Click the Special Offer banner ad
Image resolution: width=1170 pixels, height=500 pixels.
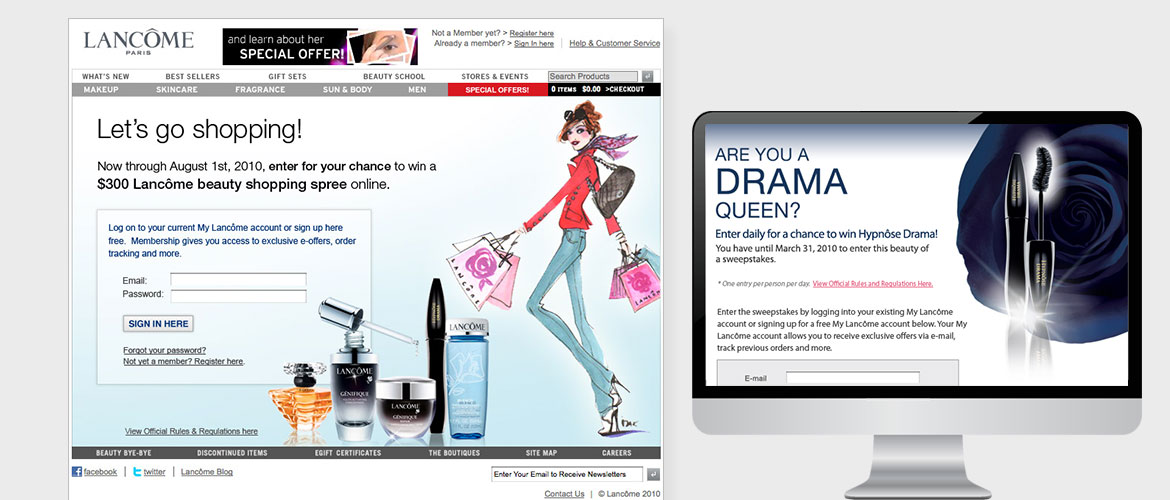click(x=305, y=46)
